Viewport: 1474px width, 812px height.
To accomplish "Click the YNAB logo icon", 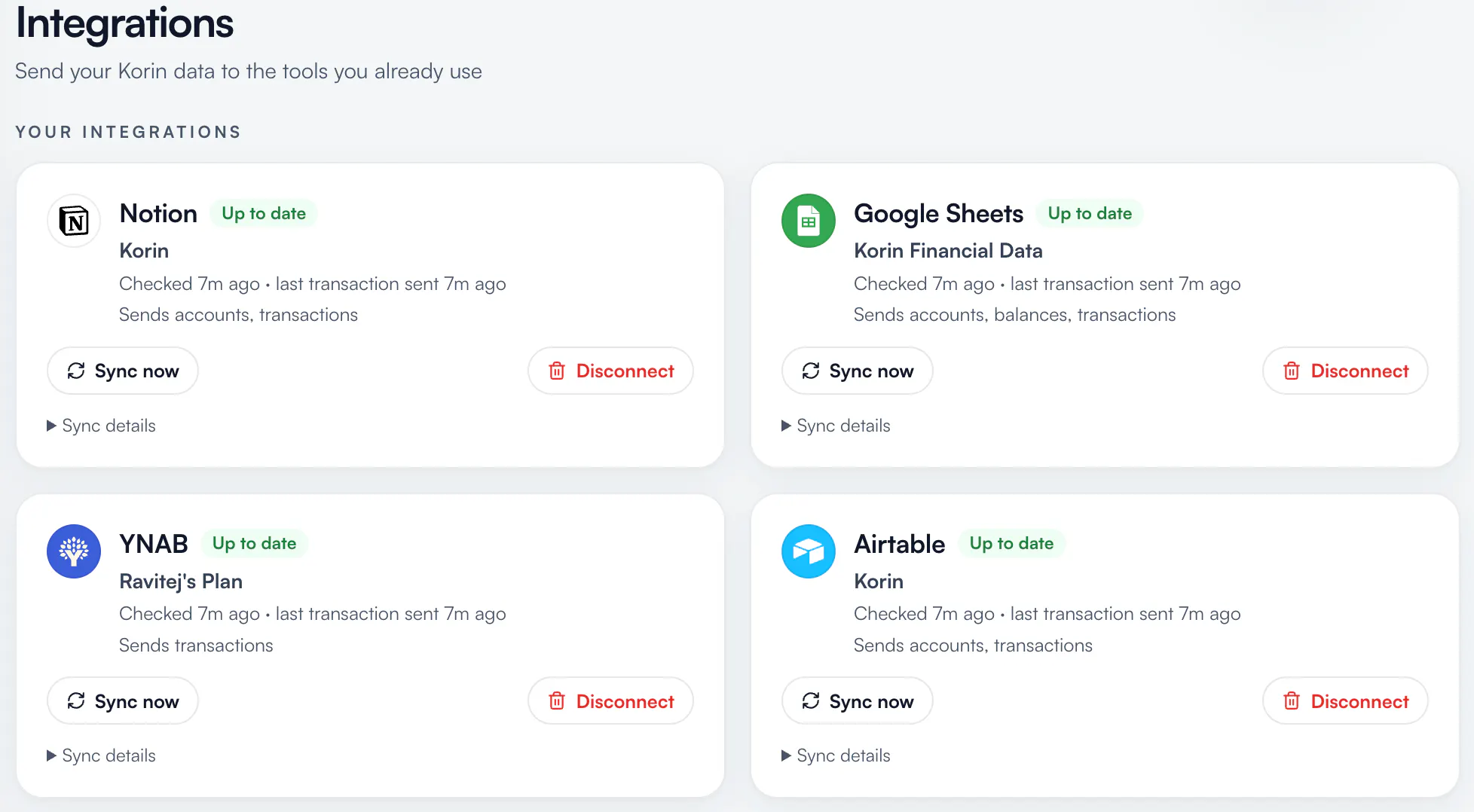I will pos(74,551).
